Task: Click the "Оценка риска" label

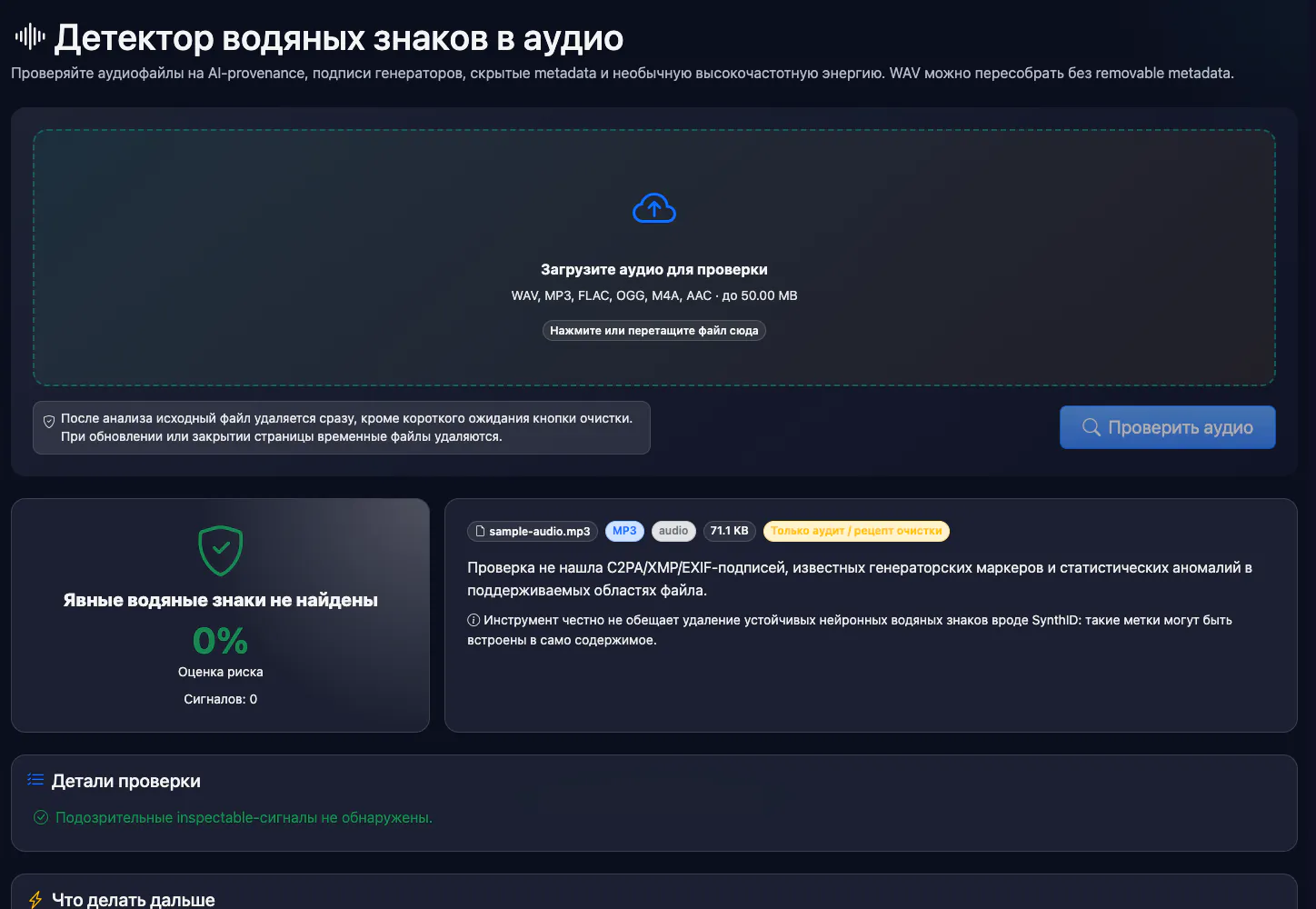Action: pos(221,672)
